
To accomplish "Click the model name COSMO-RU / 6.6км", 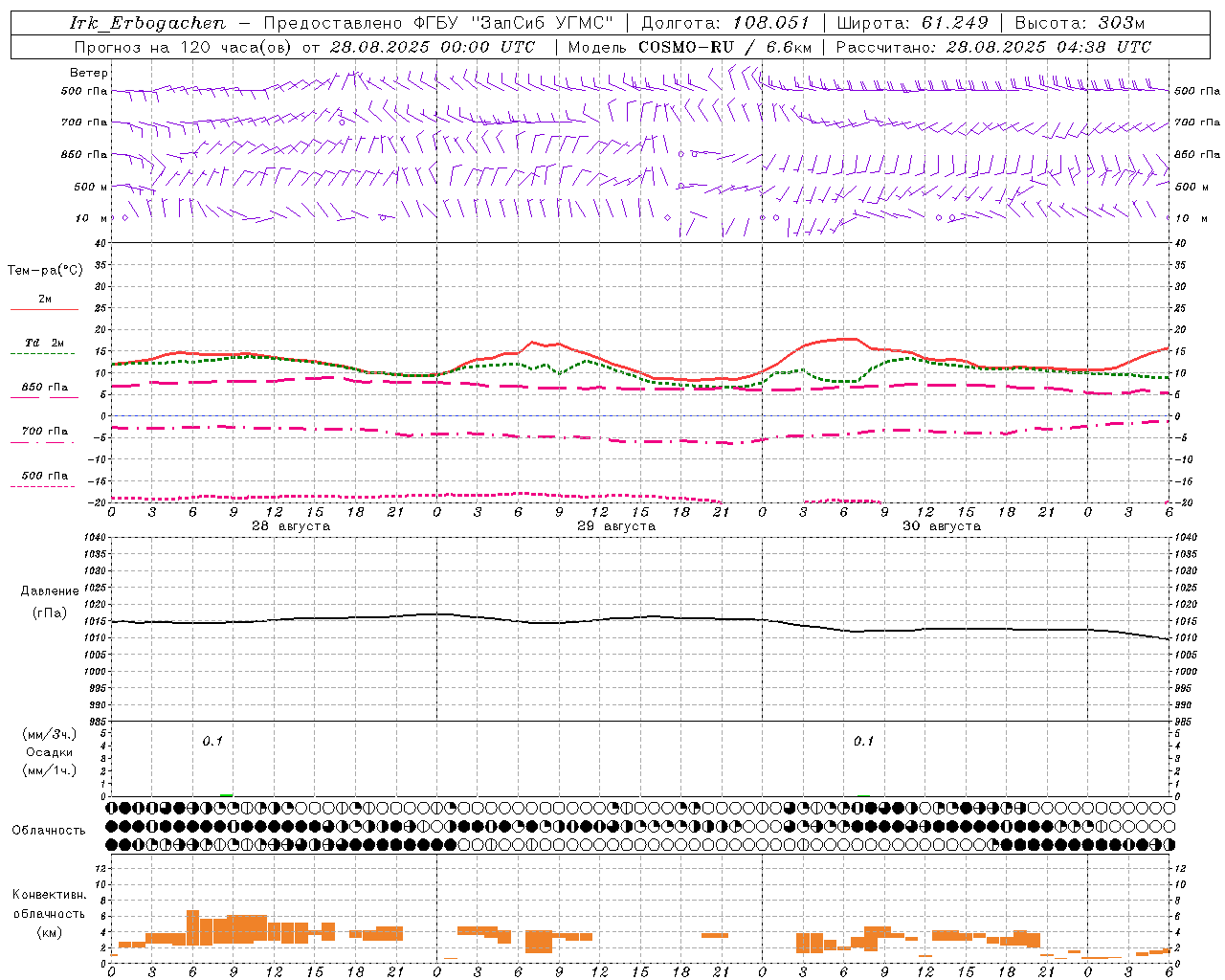I will tap(724, 47).
